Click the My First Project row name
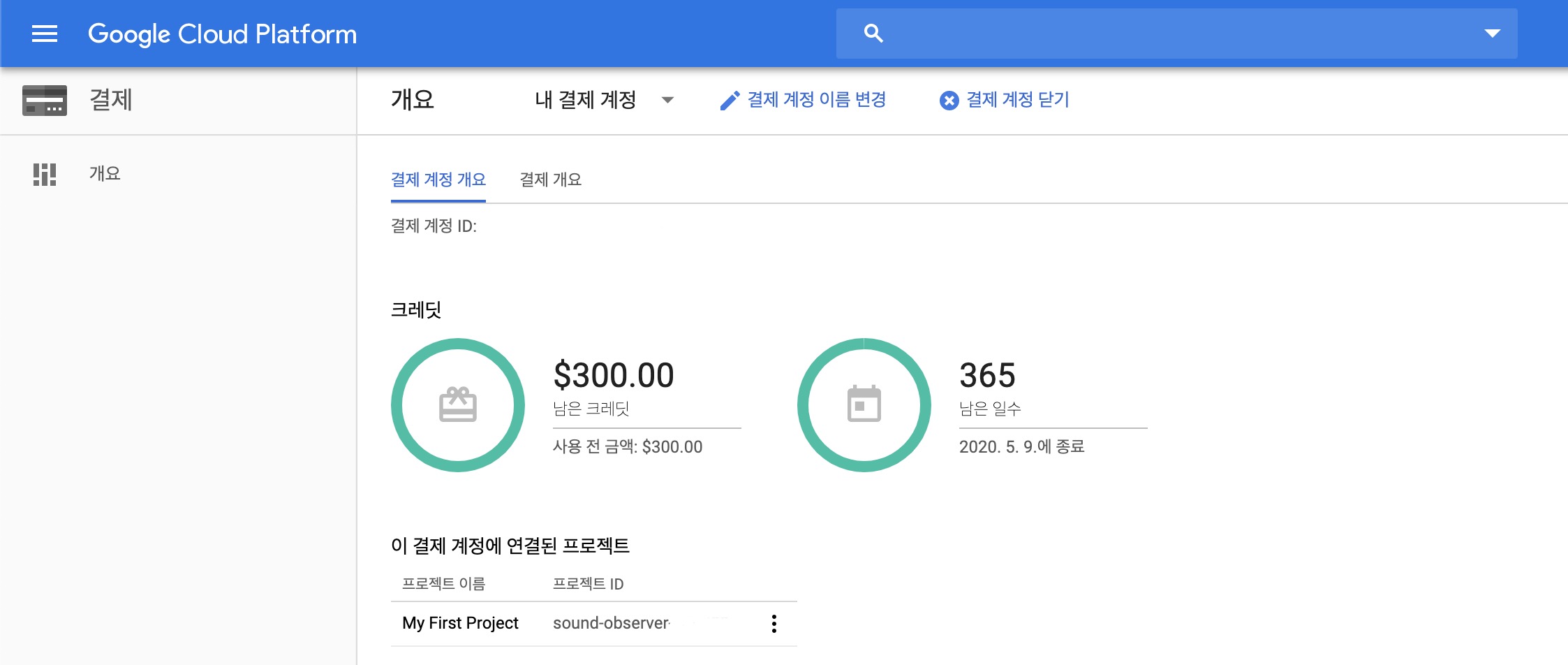 click(x=460, y=623)
